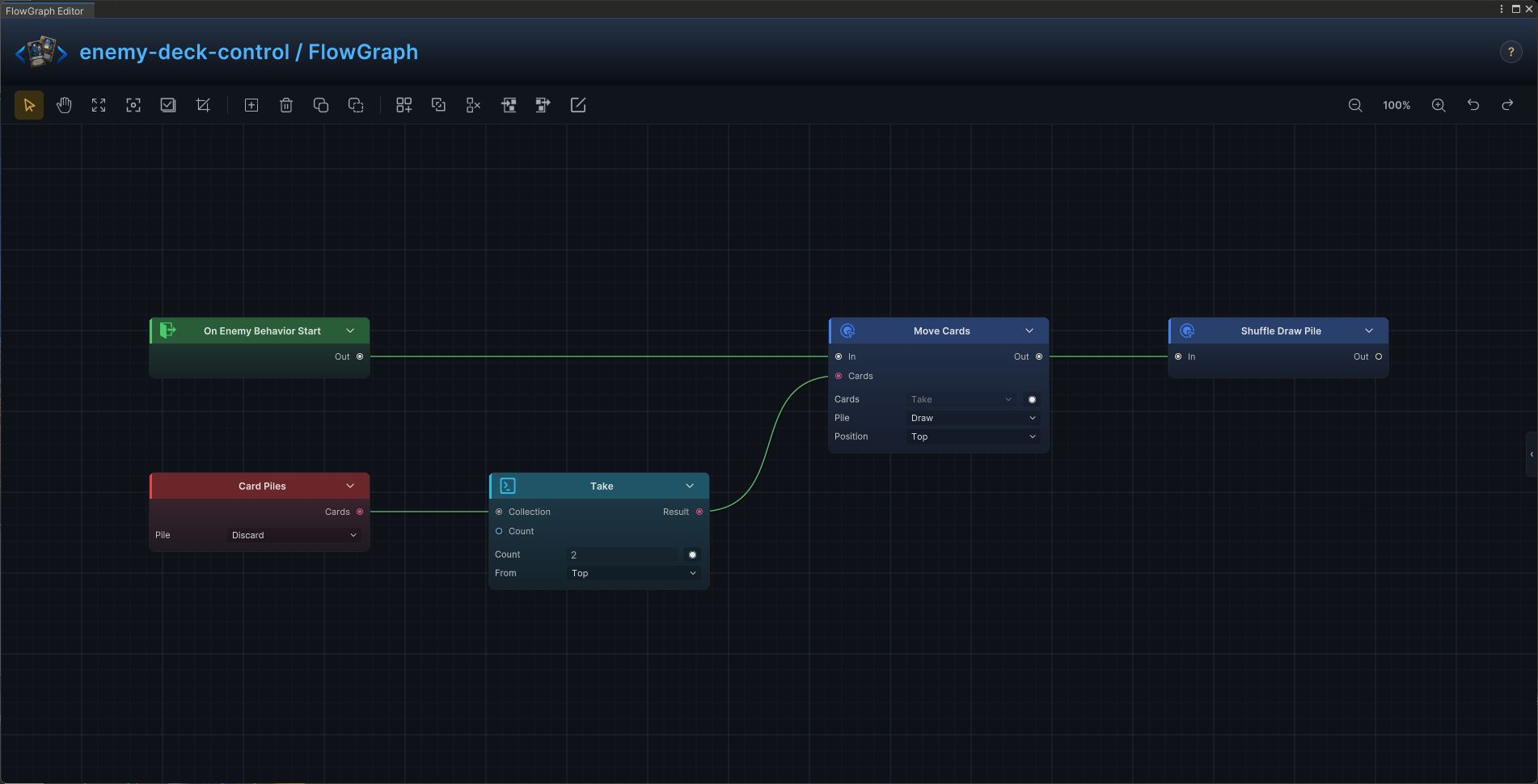Collapse the Card Piles node chevron
This screenshot has width=1538, height=784.
[350, 486]
